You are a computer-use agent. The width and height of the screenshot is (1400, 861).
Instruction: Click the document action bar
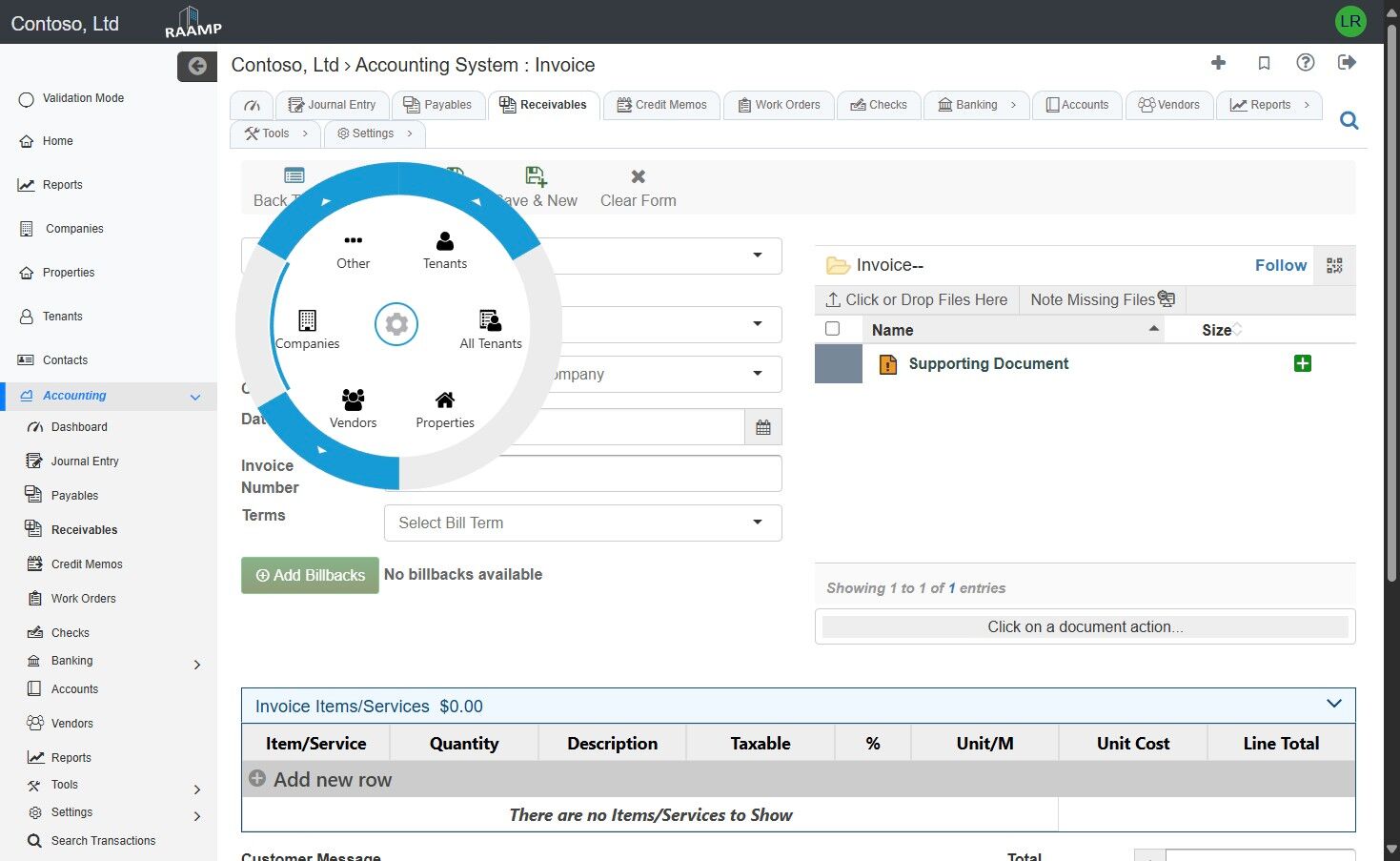pyautogui.click(x=1086, y=626)
